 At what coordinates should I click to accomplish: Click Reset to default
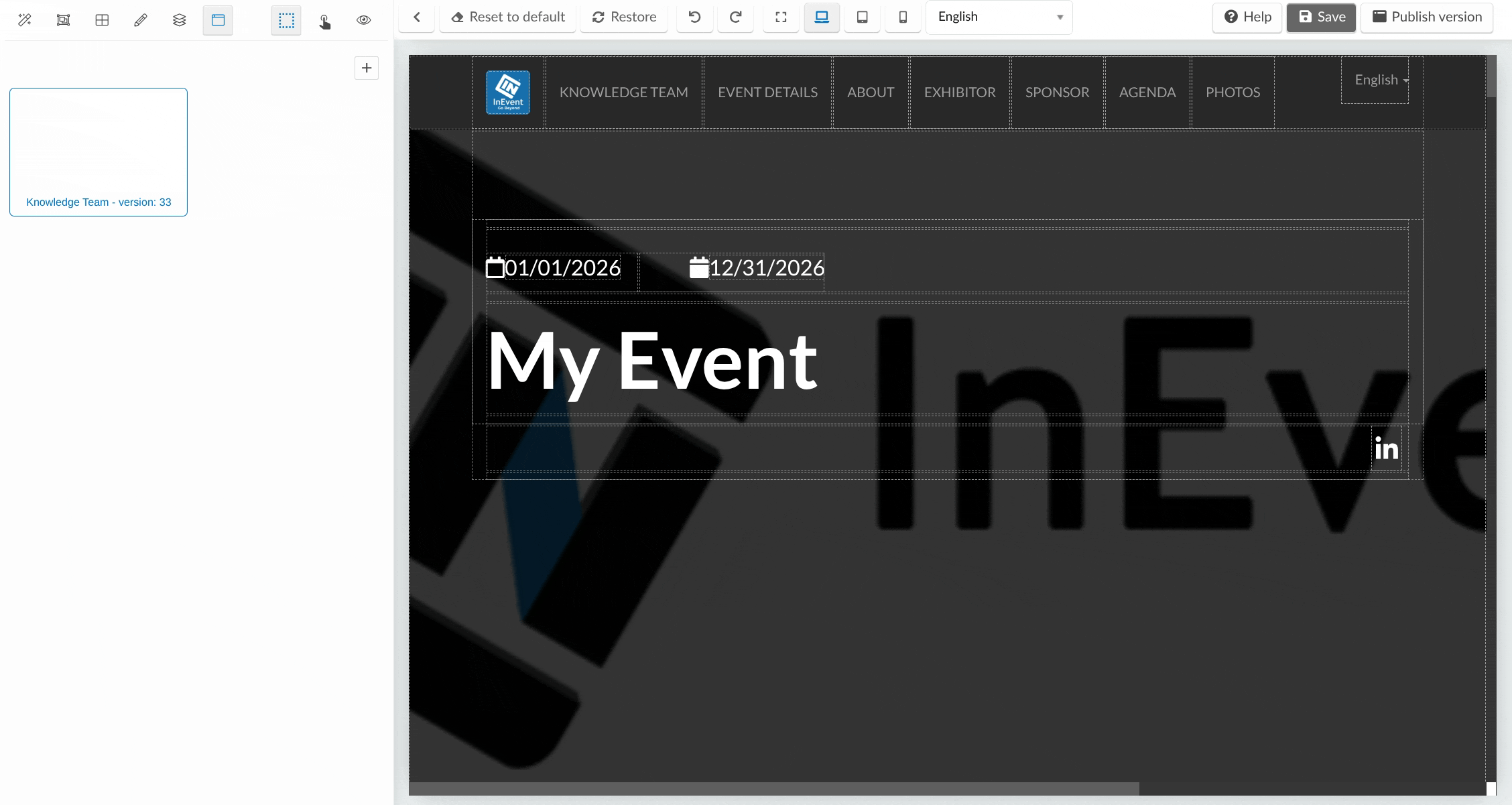click(x=508, y=17)
